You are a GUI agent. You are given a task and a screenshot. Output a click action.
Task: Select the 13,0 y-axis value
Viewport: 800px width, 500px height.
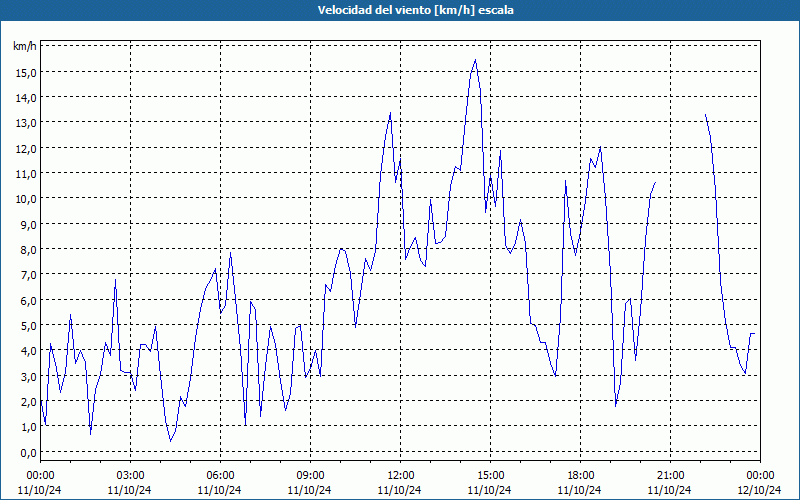click(26, 123)
